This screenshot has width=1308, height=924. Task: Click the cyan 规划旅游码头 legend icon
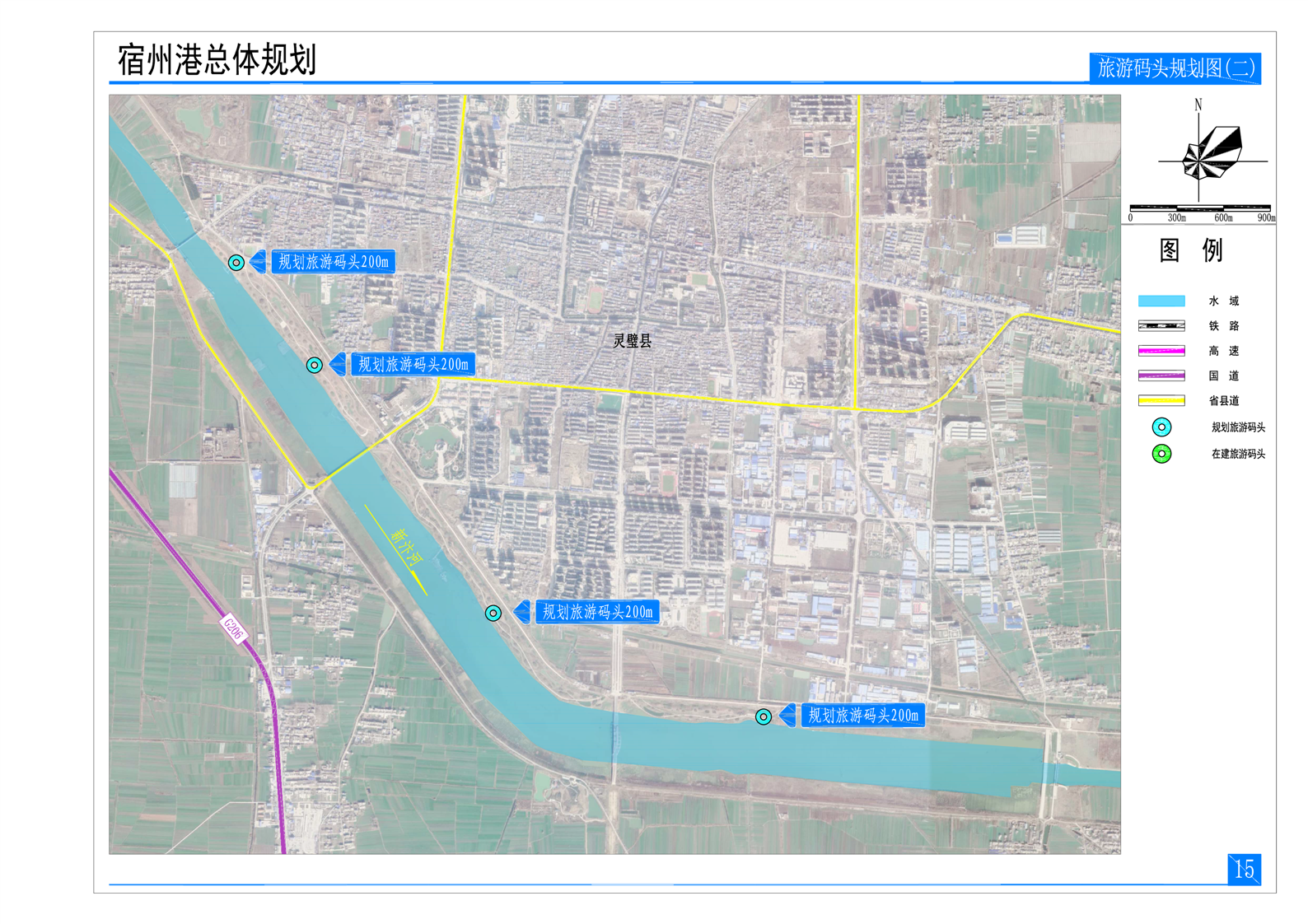(x=1161, y=427)
